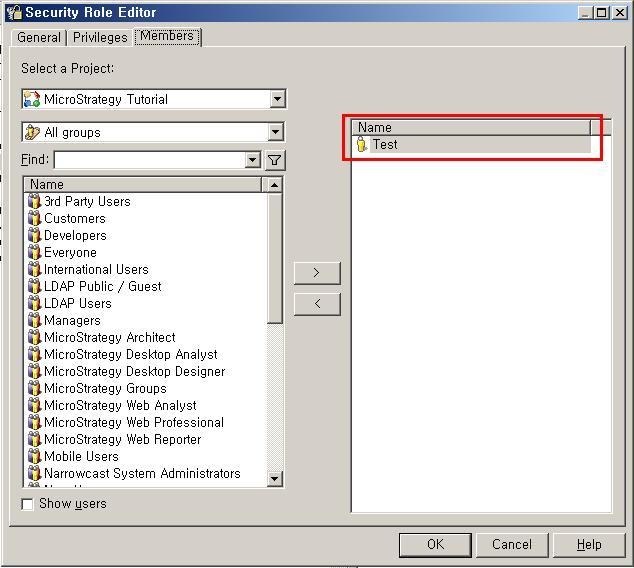This screenshot has width=634, height=568.
Task: Select the Everyone group name
Action: tap(70, 253)
